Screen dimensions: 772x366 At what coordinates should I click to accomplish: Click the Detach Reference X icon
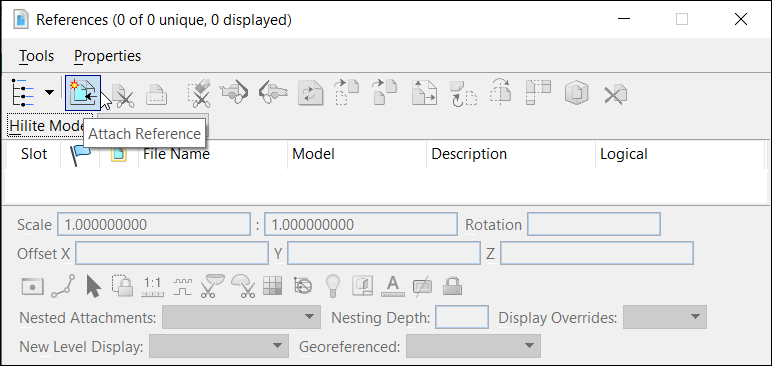615,93
